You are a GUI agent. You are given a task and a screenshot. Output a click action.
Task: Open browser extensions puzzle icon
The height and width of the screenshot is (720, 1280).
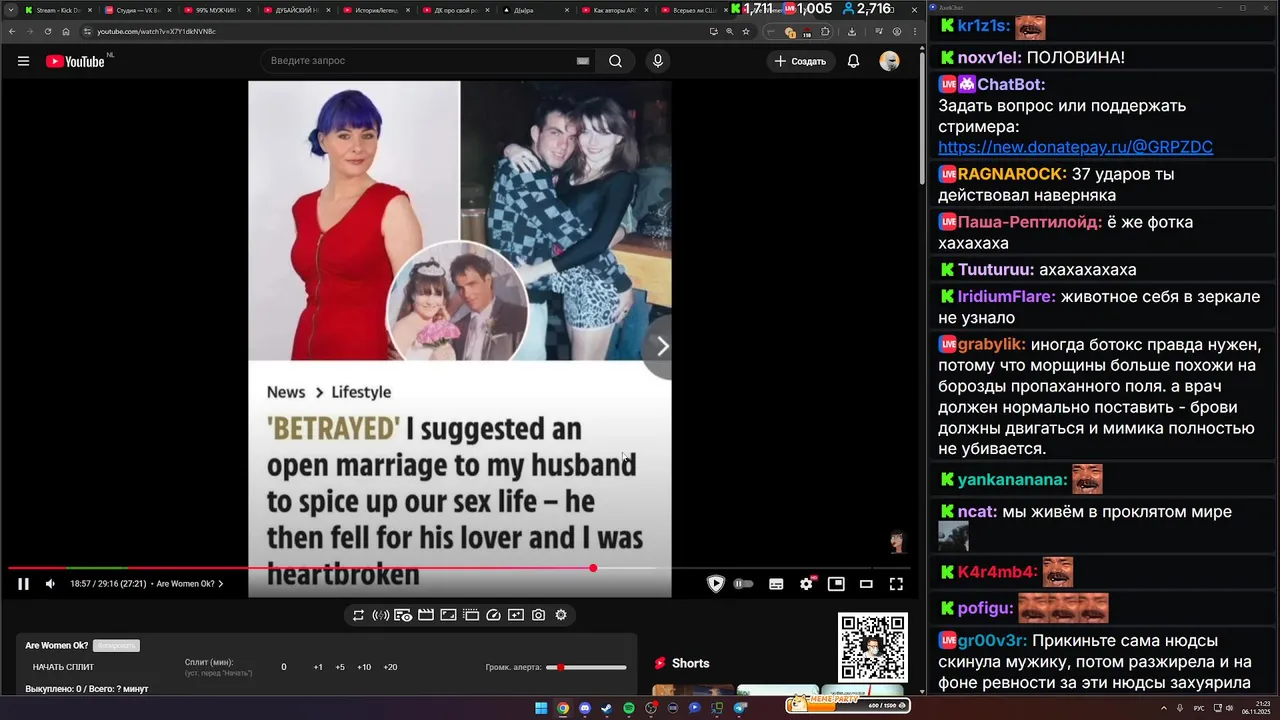(825, 31)
